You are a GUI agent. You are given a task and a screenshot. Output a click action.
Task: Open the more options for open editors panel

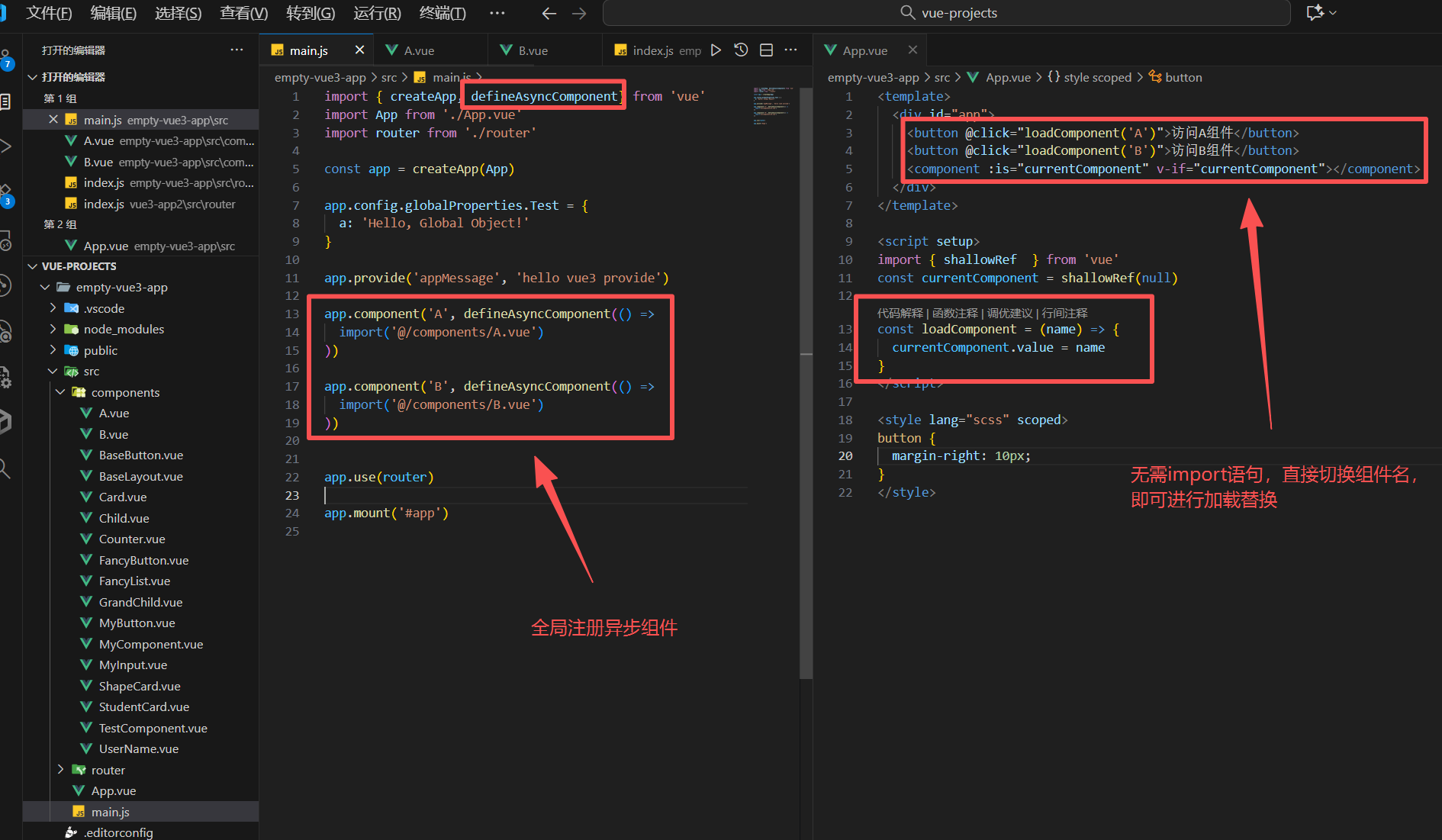pyautogui.click(x=237, y=50)
